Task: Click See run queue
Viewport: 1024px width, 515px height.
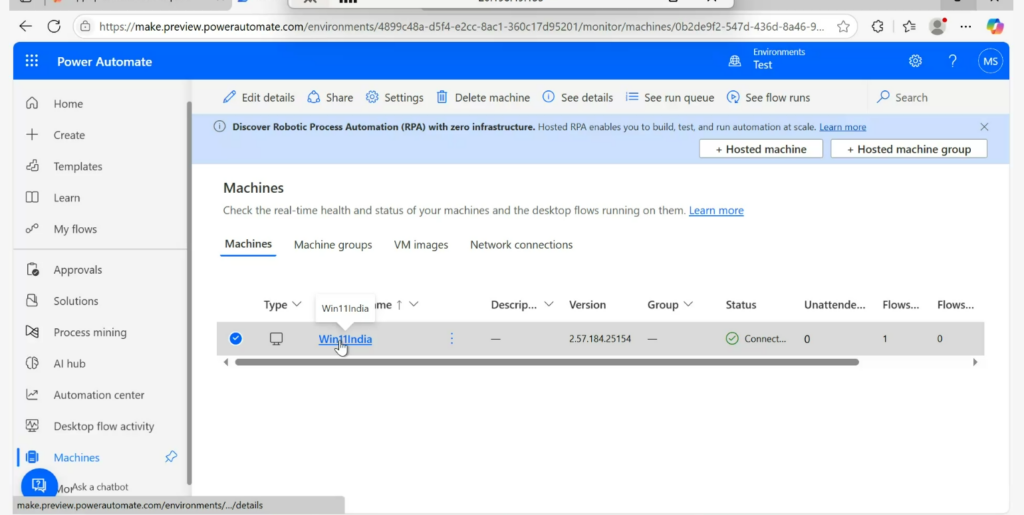Action: coord(670,97)
